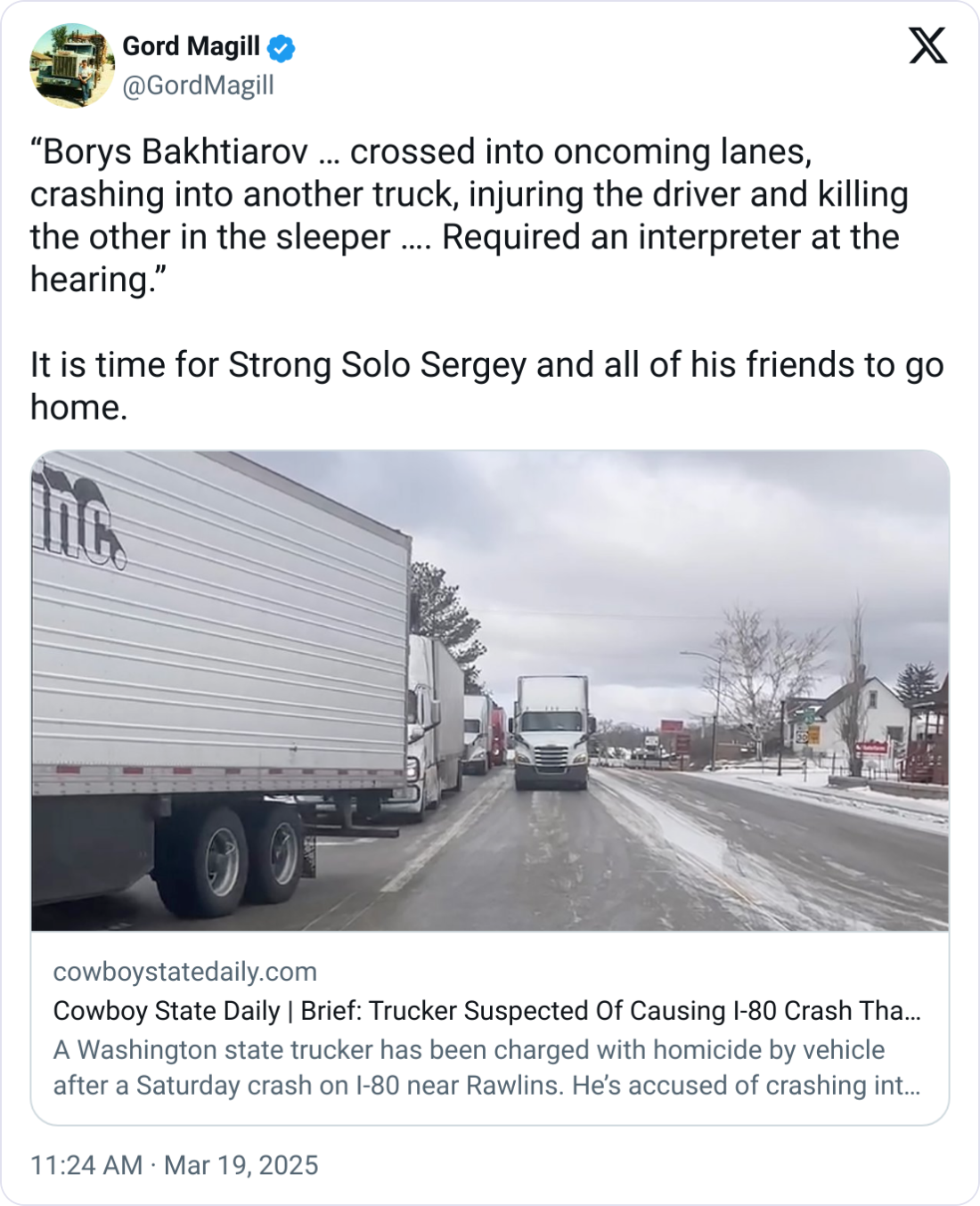Screen dimensions: 980x1206
Task: Open the article preview truck photo
Action: 490,690
